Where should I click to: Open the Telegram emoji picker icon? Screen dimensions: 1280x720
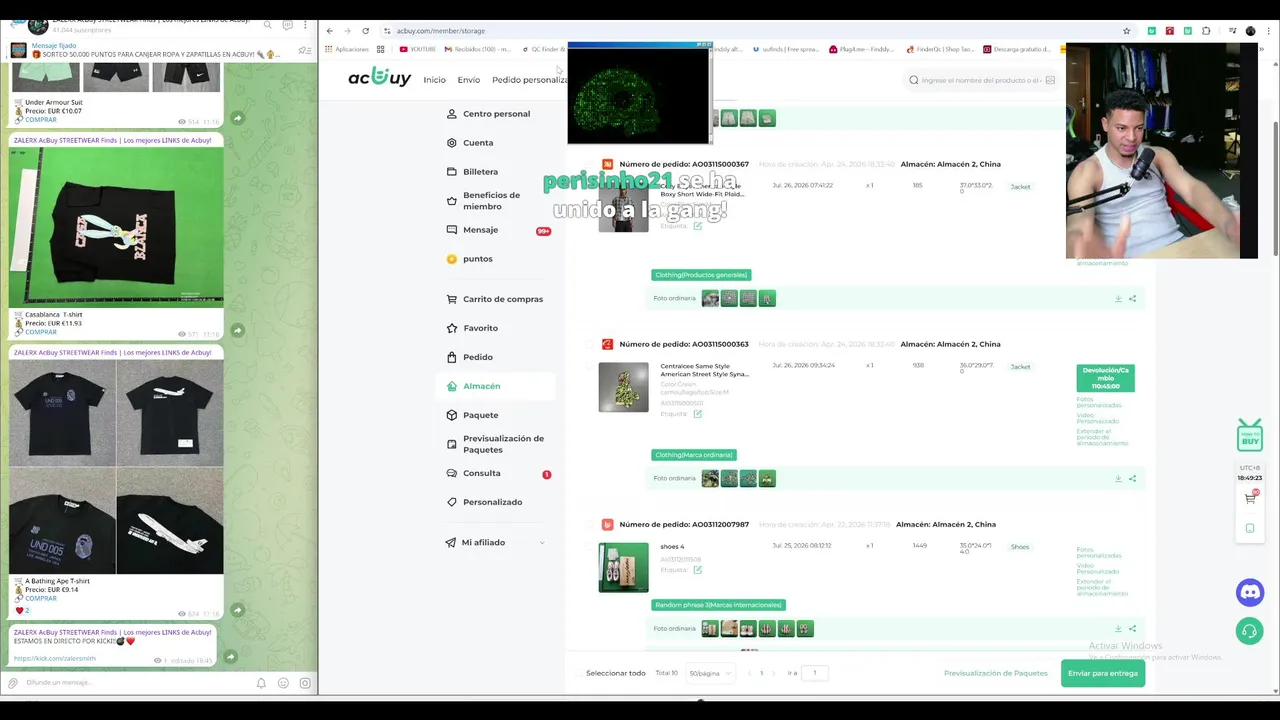coord(283,683)
